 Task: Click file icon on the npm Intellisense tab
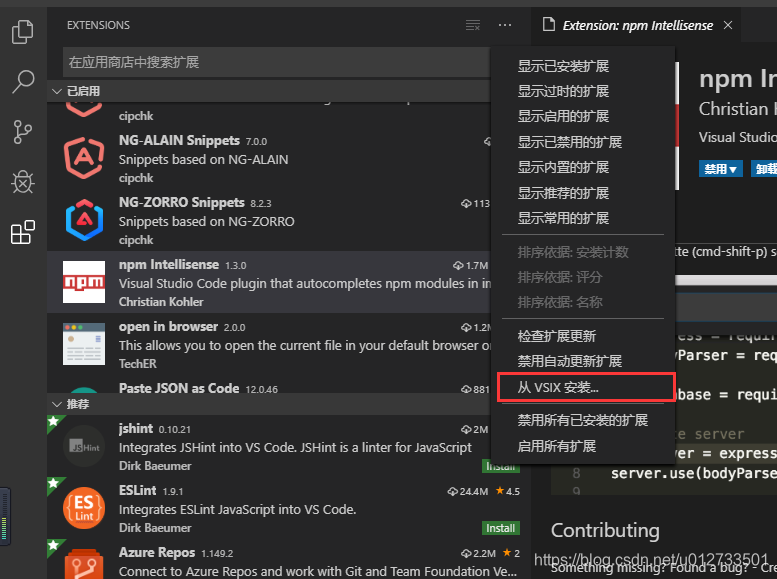click(x=549, y=24)
